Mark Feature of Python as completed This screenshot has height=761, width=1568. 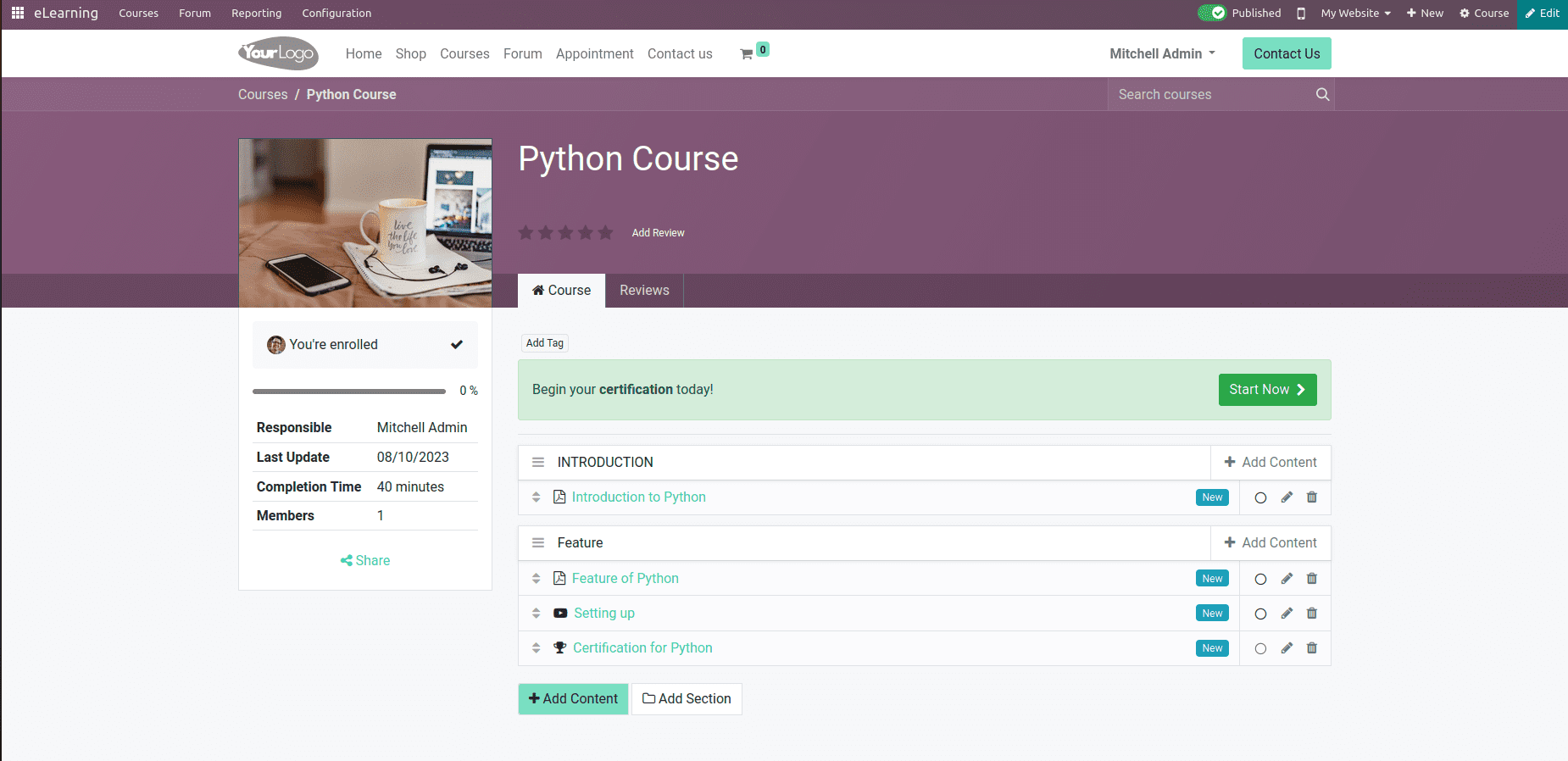(x=1260, y=580)
